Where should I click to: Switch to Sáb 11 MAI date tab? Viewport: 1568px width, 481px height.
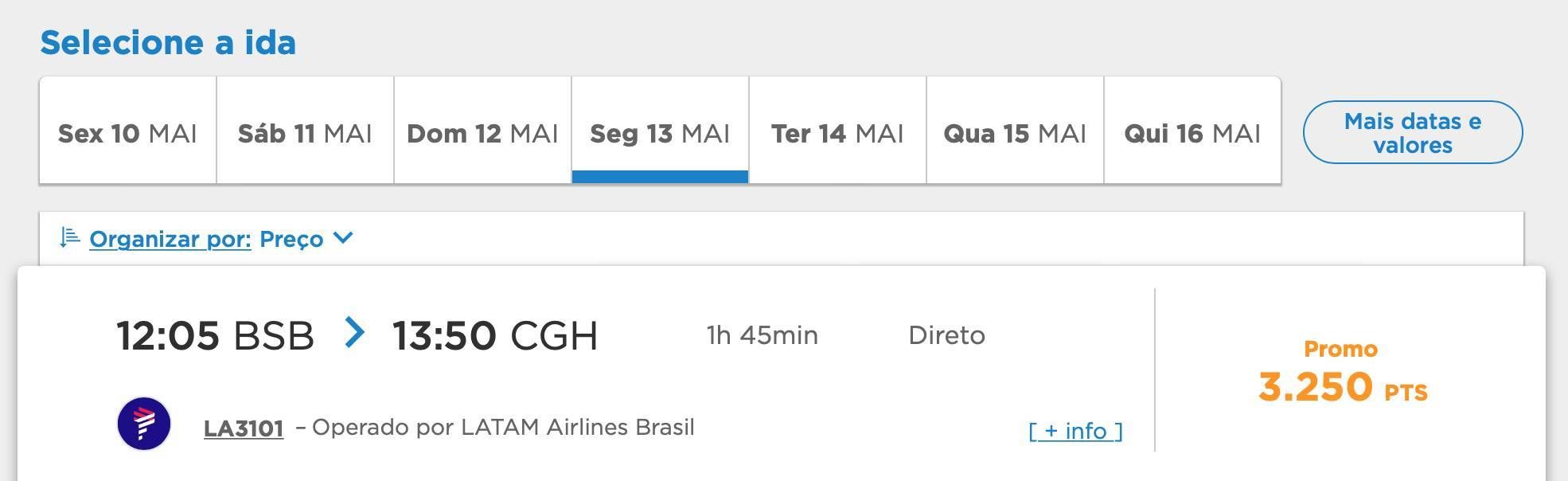click(x=305, y=131)
